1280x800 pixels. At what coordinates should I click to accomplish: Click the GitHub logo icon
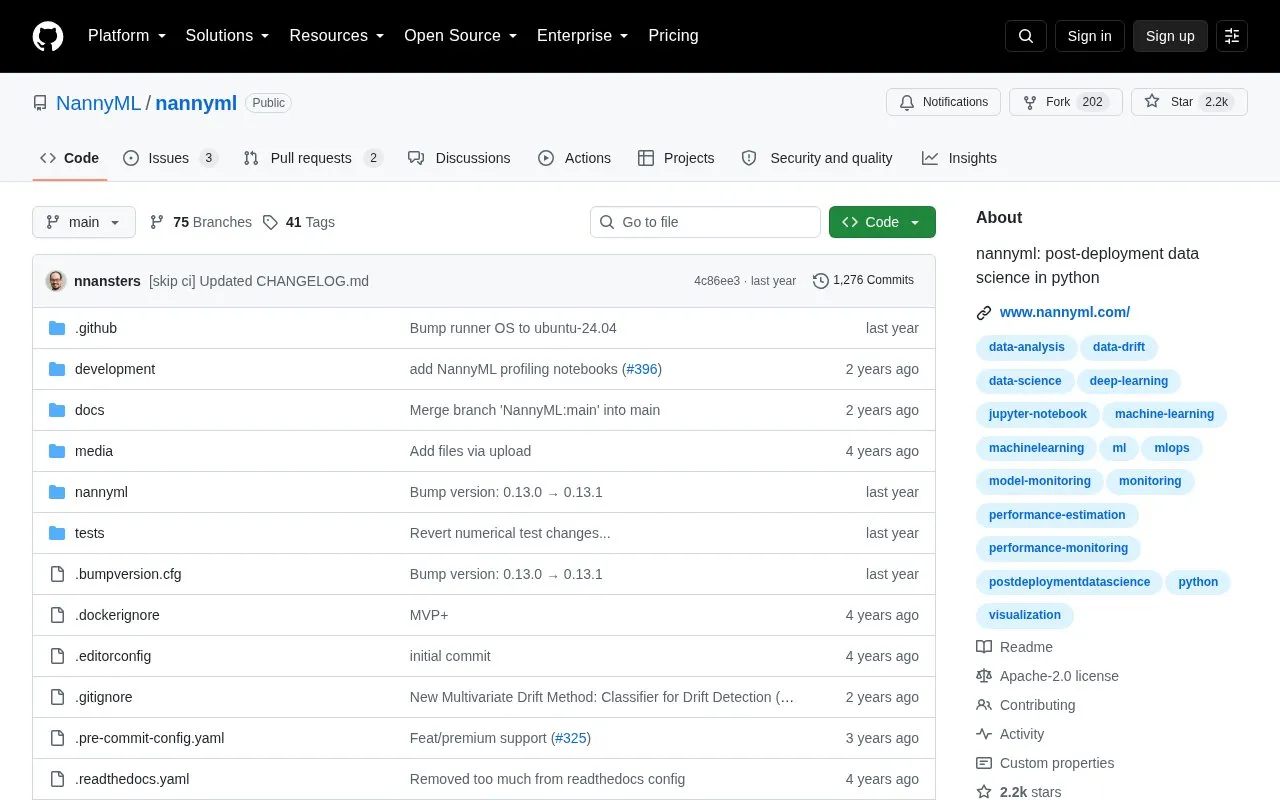[48, 36]
